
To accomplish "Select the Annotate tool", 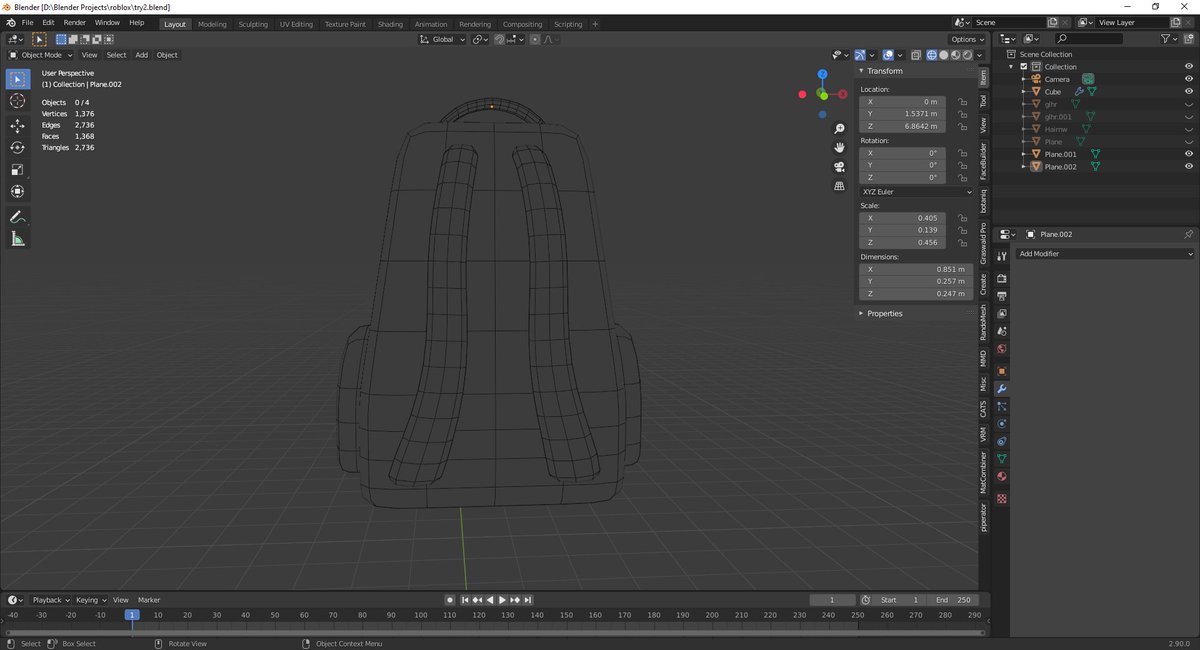I will pos(17,217).
